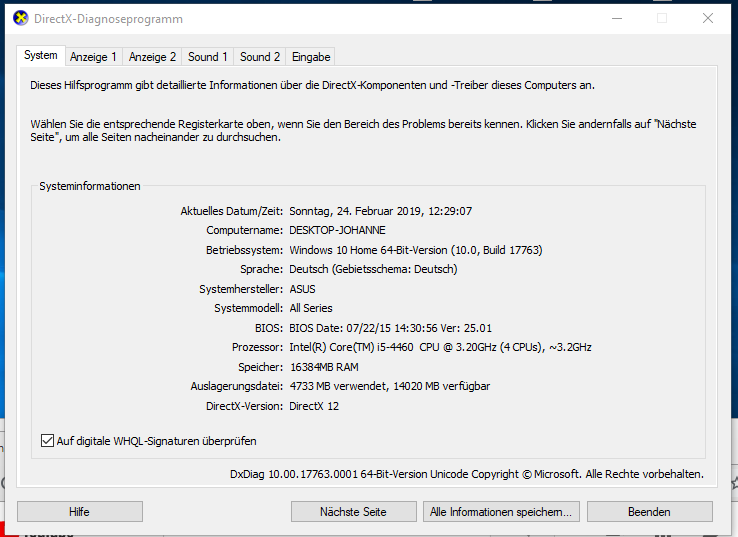Click the Intel(R) Core(TM) i5-4460 processor text
Viewport: 738px width, 537px height.
pyautogui.click(x=440, y=347)
